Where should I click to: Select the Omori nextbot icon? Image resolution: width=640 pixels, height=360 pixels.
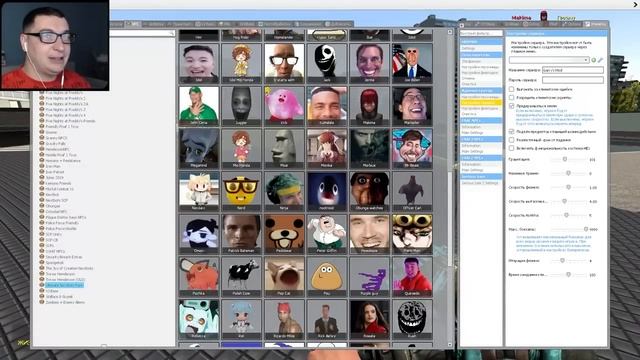pos(199,234)
